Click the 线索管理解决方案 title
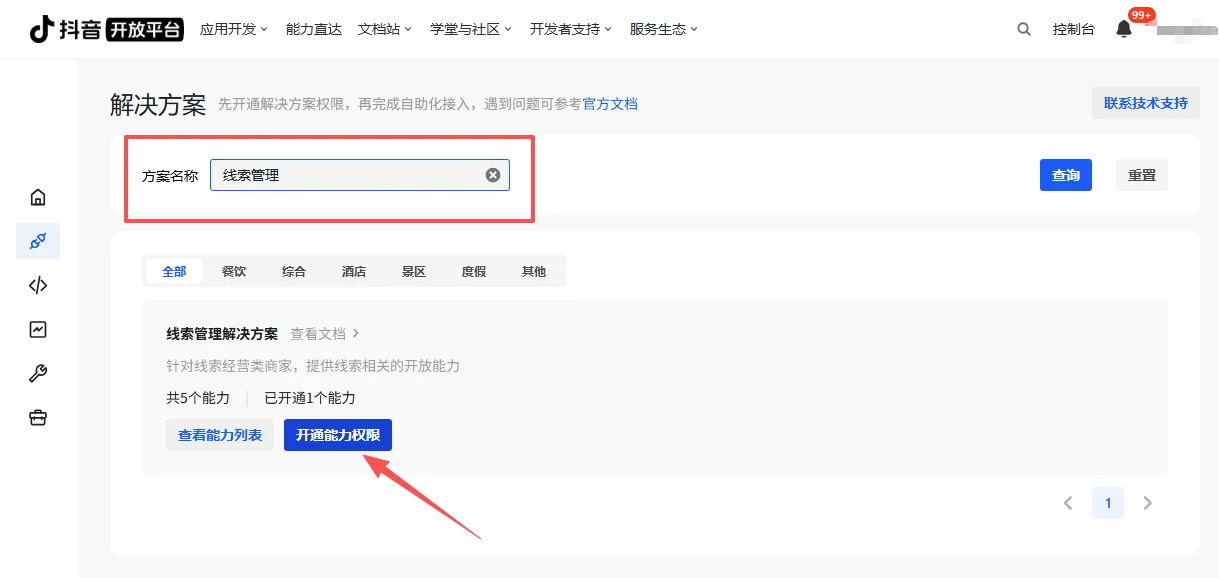Screen dimensions: 1219x578 pos(222,333)
